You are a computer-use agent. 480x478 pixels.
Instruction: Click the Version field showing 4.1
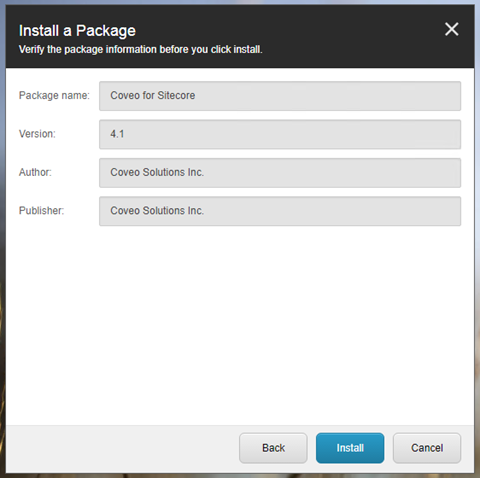click(280, 134)
